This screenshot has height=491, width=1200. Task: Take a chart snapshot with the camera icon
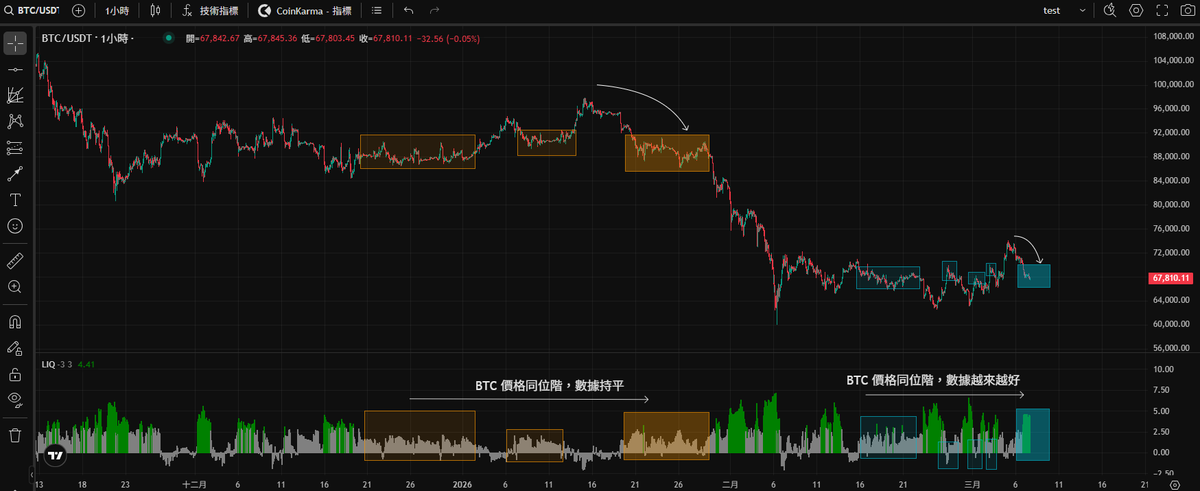(1186, 10)
